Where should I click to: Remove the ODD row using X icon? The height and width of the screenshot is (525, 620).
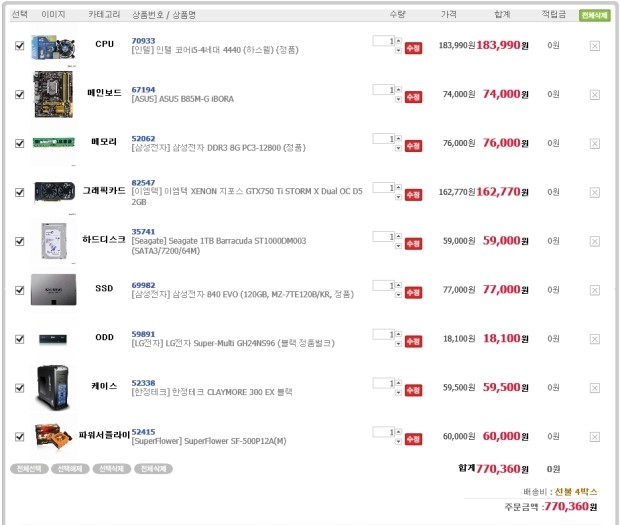[x=595, y=339]
